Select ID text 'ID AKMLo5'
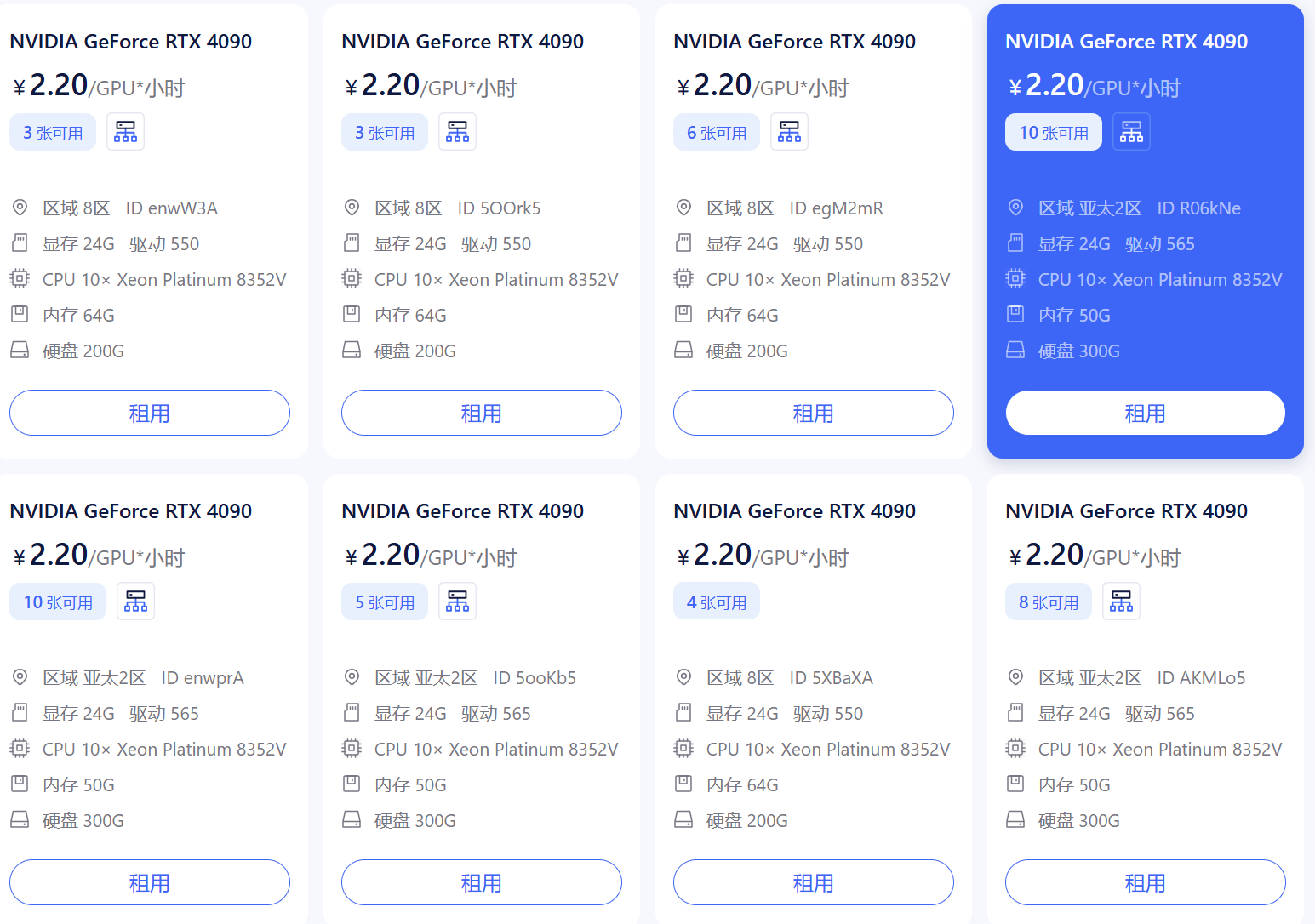This screenshot has width=1315, height=924. coord(1201,678)
